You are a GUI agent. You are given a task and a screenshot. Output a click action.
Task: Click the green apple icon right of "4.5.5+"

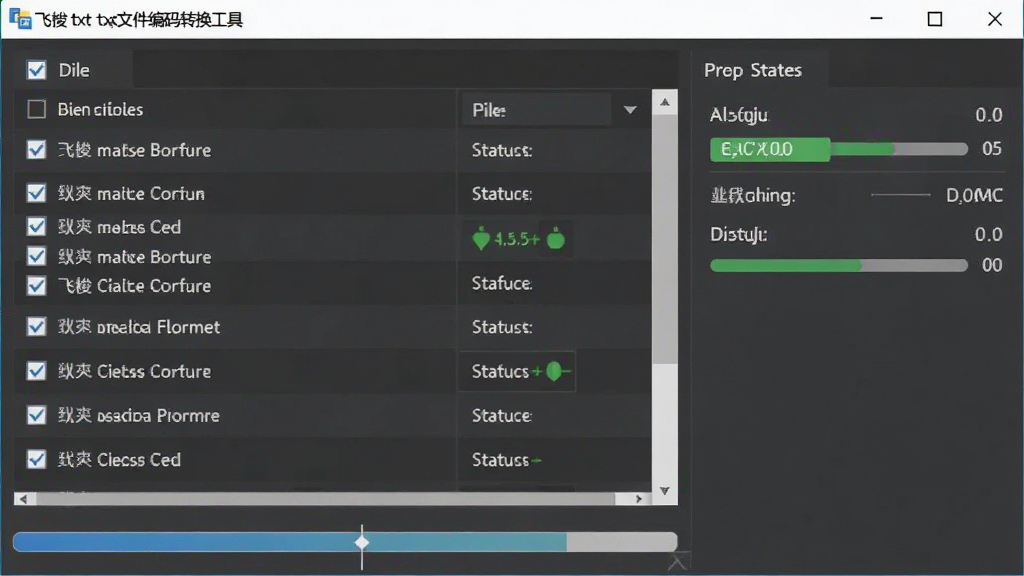coord(556,239)
